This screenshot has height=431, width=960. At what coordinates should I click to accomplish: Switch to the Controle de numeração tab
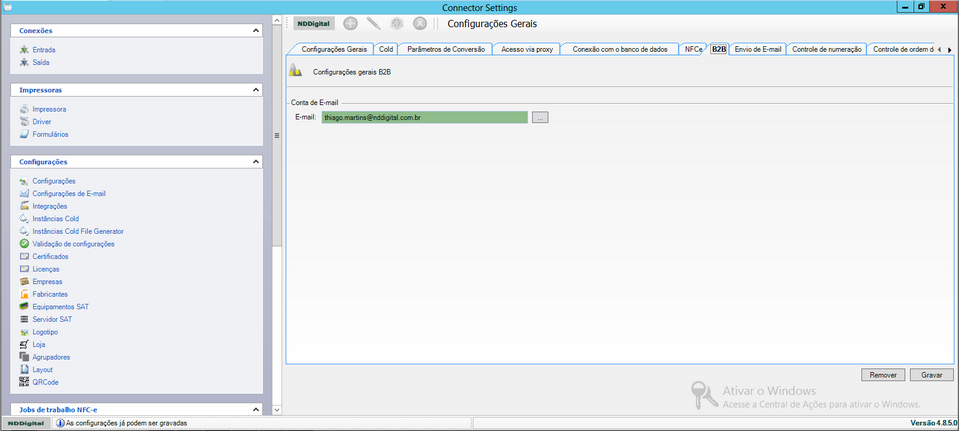(x=827, y=50)
